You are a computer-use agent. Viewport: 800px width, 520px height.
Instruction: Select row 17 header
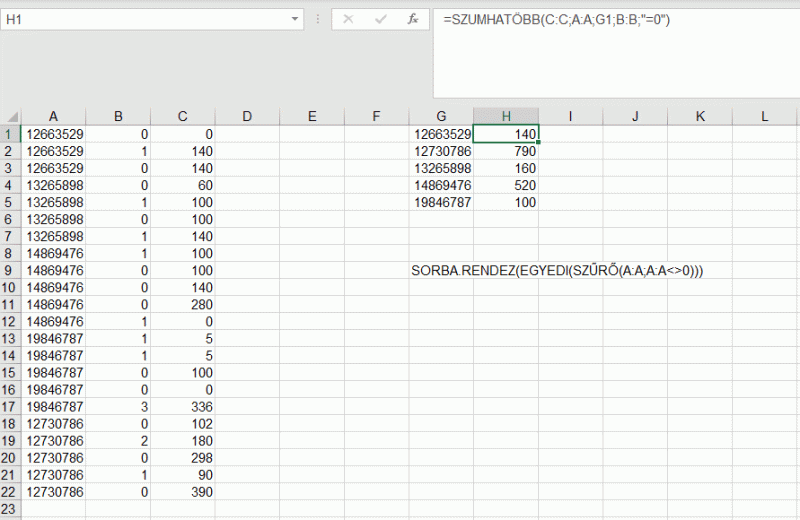click(x=10, y=407)
